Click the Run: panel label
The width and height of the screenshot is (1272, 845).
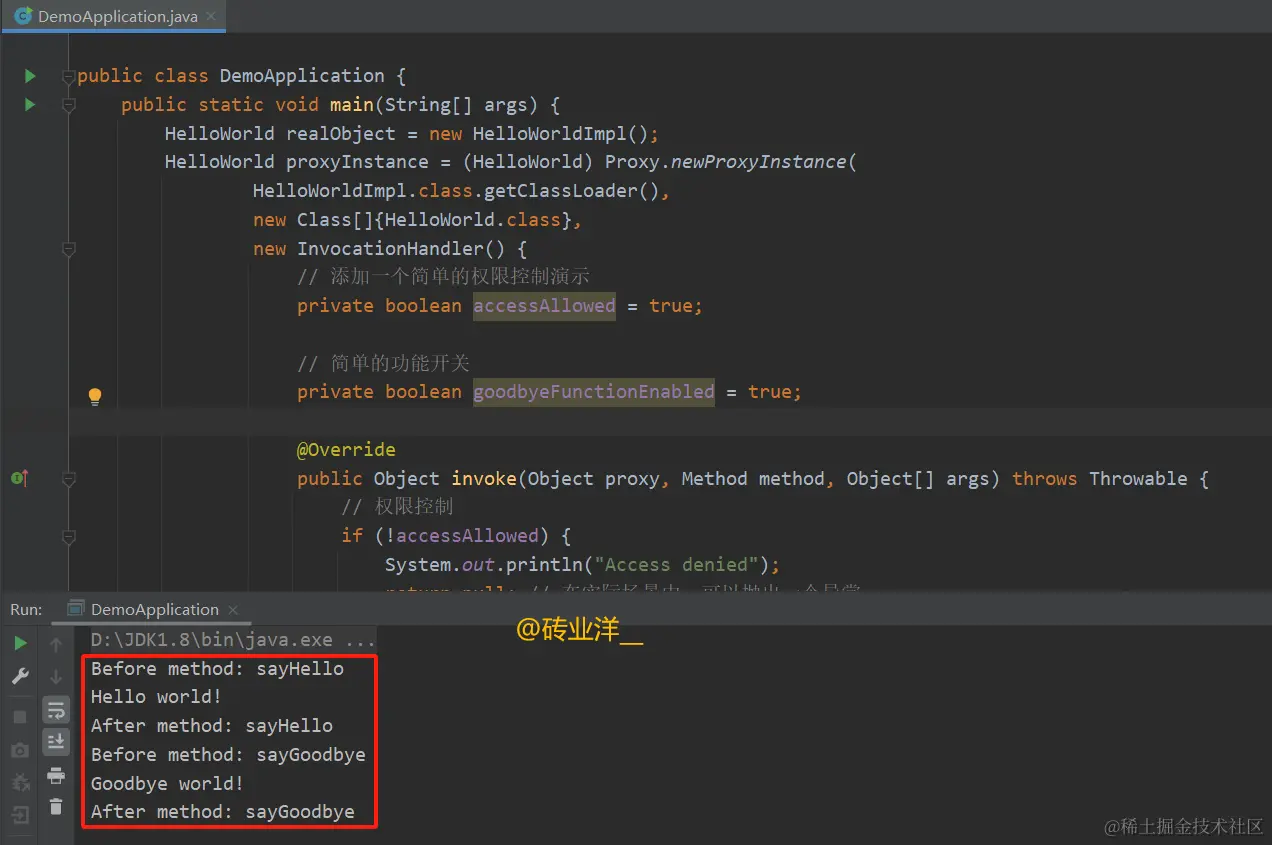tap(26, 609)
